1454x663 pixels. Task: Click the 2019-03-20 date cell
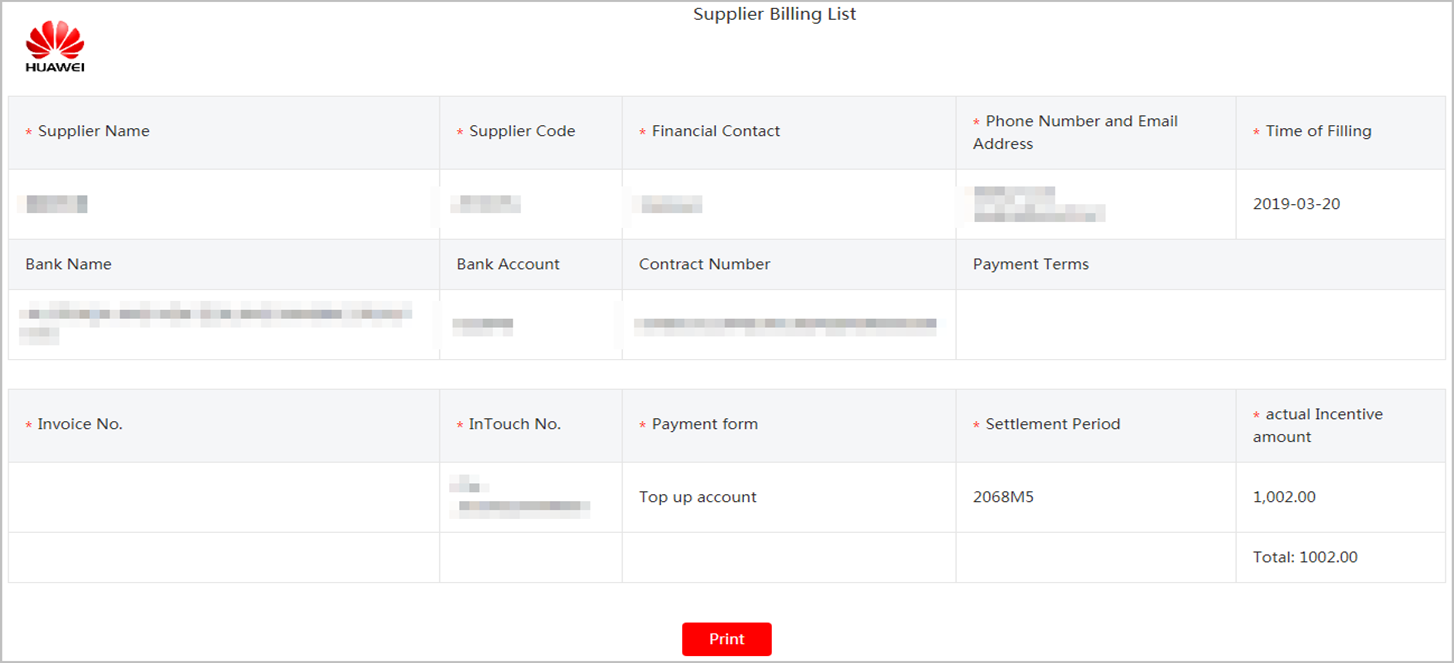click(1341, 204)
